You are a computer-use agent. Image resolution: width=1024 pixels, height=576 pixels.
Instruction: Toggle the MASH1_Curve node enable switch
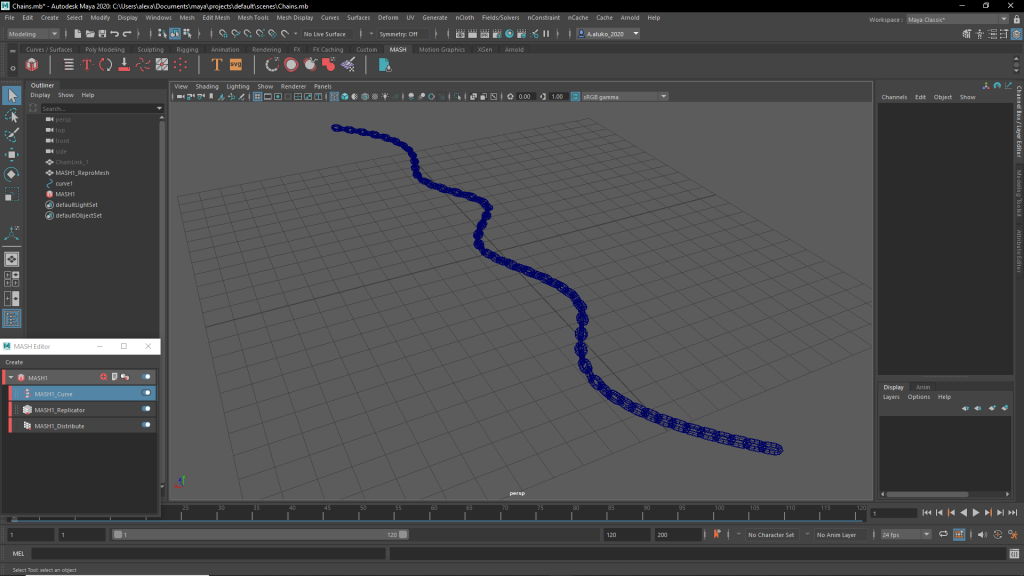click(147, 393)
